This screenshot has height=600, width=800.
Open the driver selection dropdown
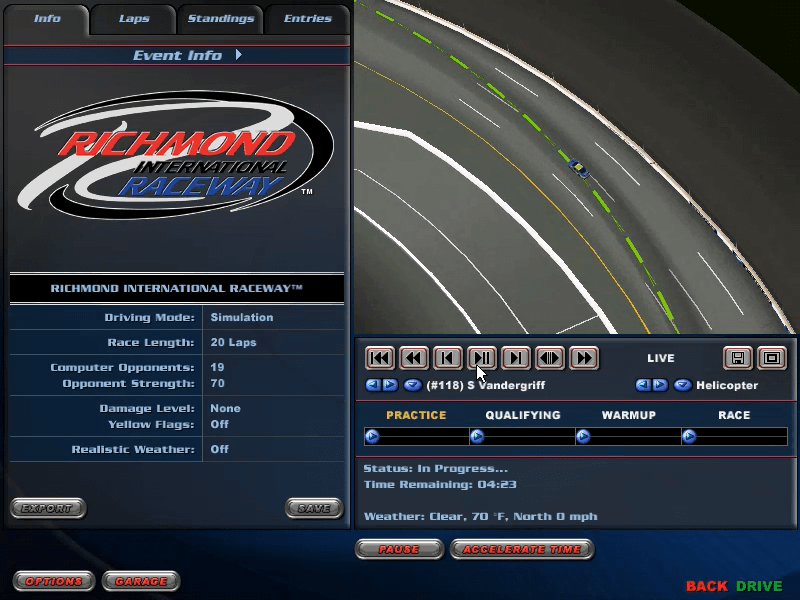point(412,385)
